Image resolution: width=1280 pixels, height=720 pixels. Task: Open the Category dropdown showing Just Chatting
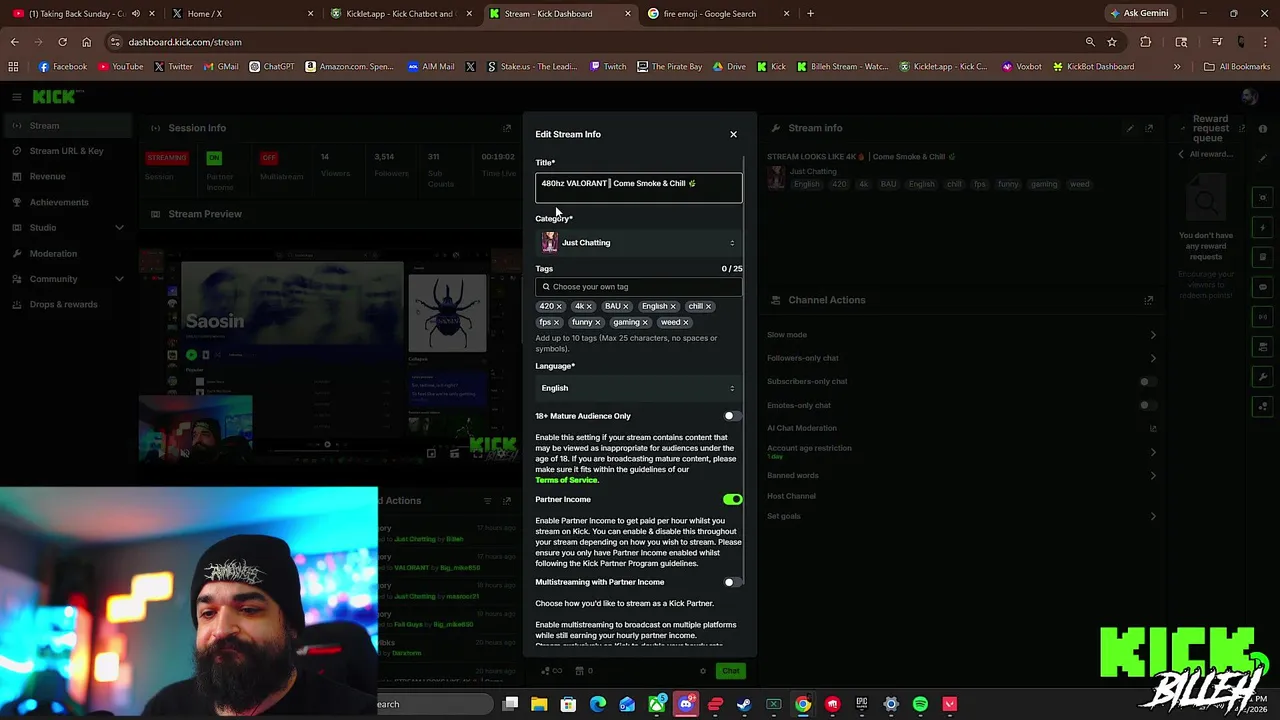click(x=639, y=242)
